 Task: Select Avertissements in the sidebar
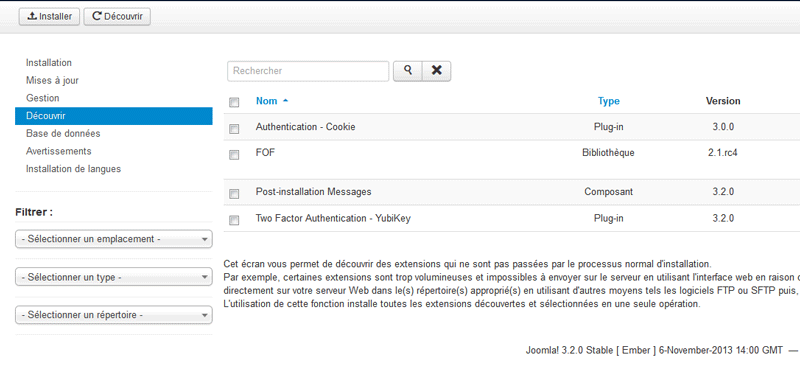click(x=59, y=151)
